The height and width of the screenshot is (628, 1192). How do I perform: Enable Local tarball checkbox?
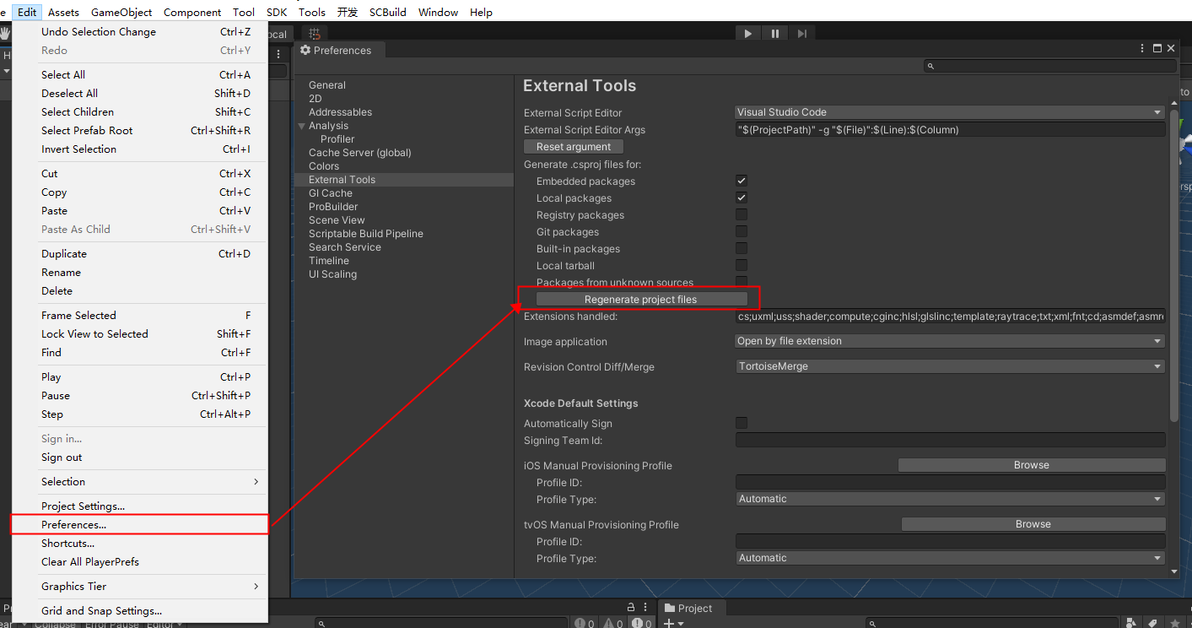(x=741, y=265)
